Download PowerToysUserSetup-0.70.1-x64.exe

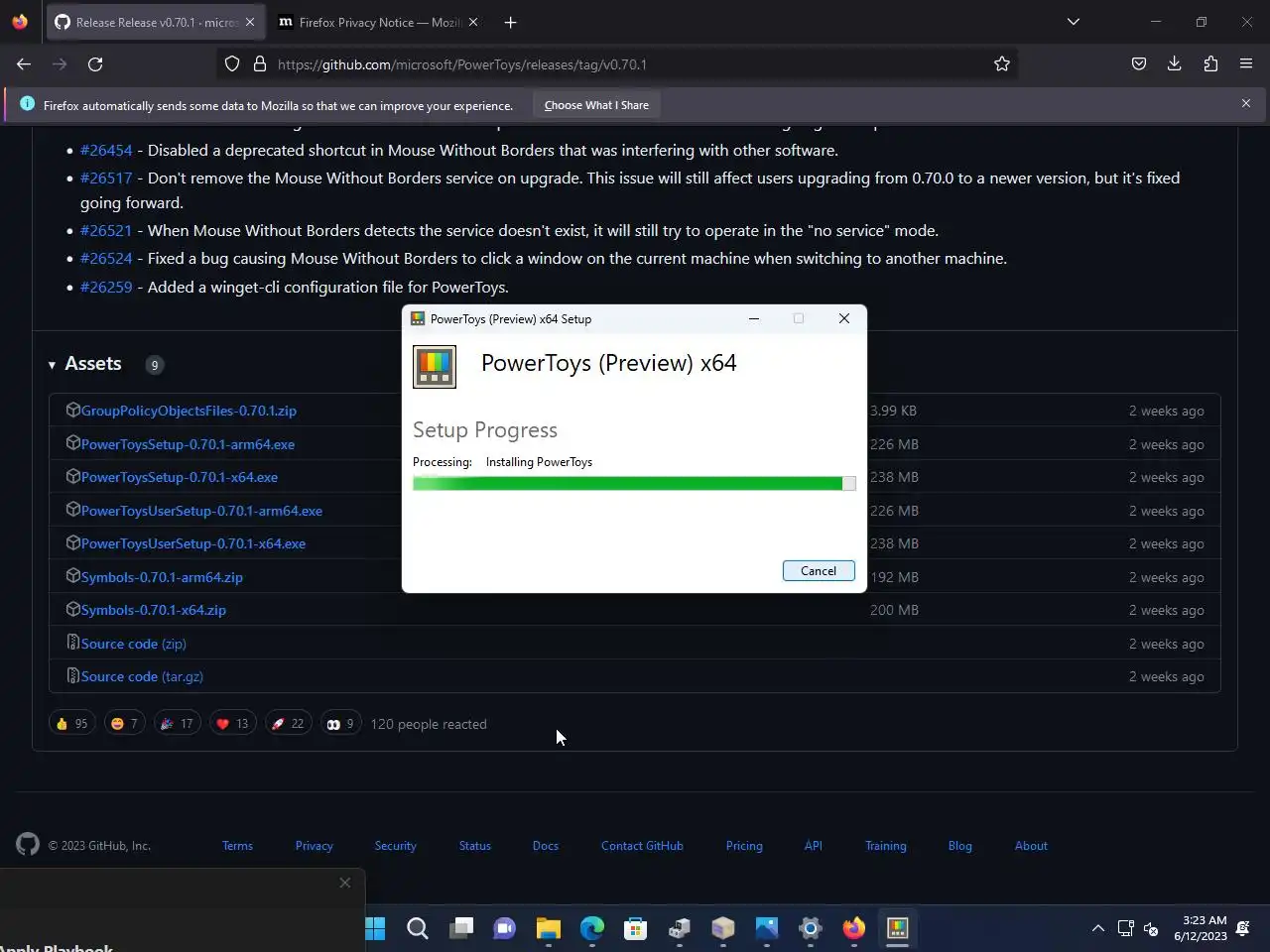193,543
